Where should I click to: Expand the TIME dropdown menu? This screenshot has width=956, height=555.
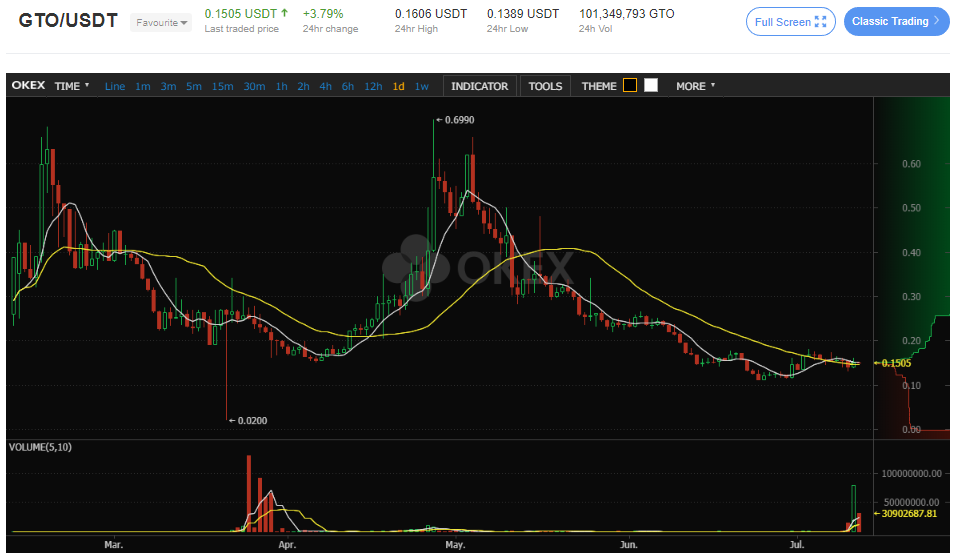tap(72, 86)
